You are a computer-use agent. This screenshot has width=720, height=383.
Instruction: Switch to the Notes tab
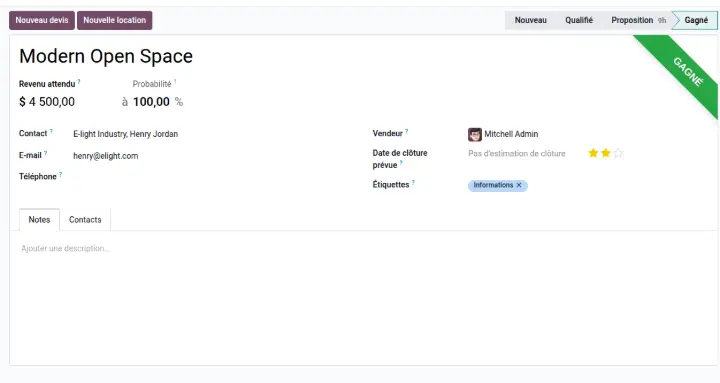coord(39,220)
